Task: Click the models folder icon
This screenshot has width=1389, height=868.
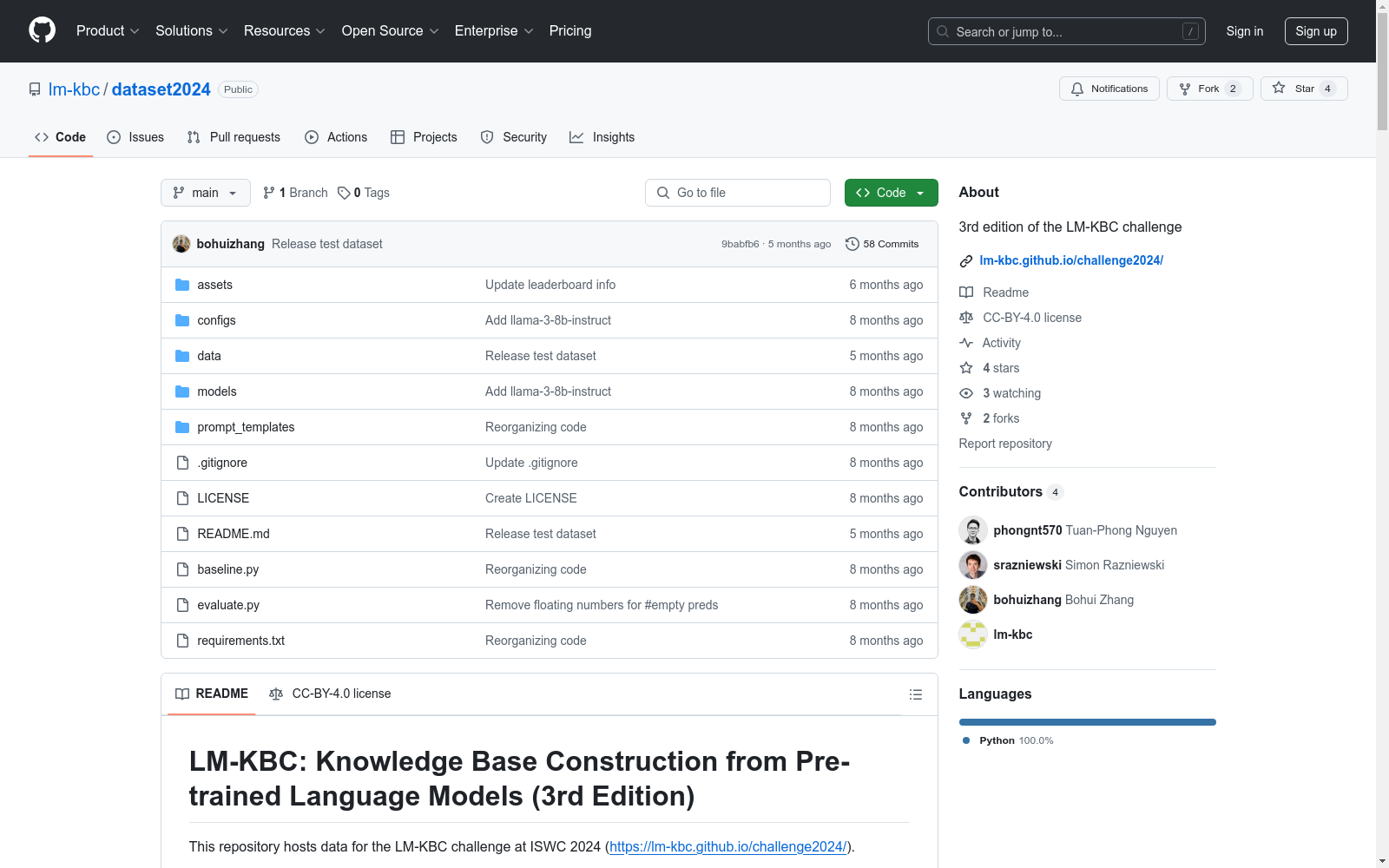Action: pyautogui.click(x=182, y=391)
